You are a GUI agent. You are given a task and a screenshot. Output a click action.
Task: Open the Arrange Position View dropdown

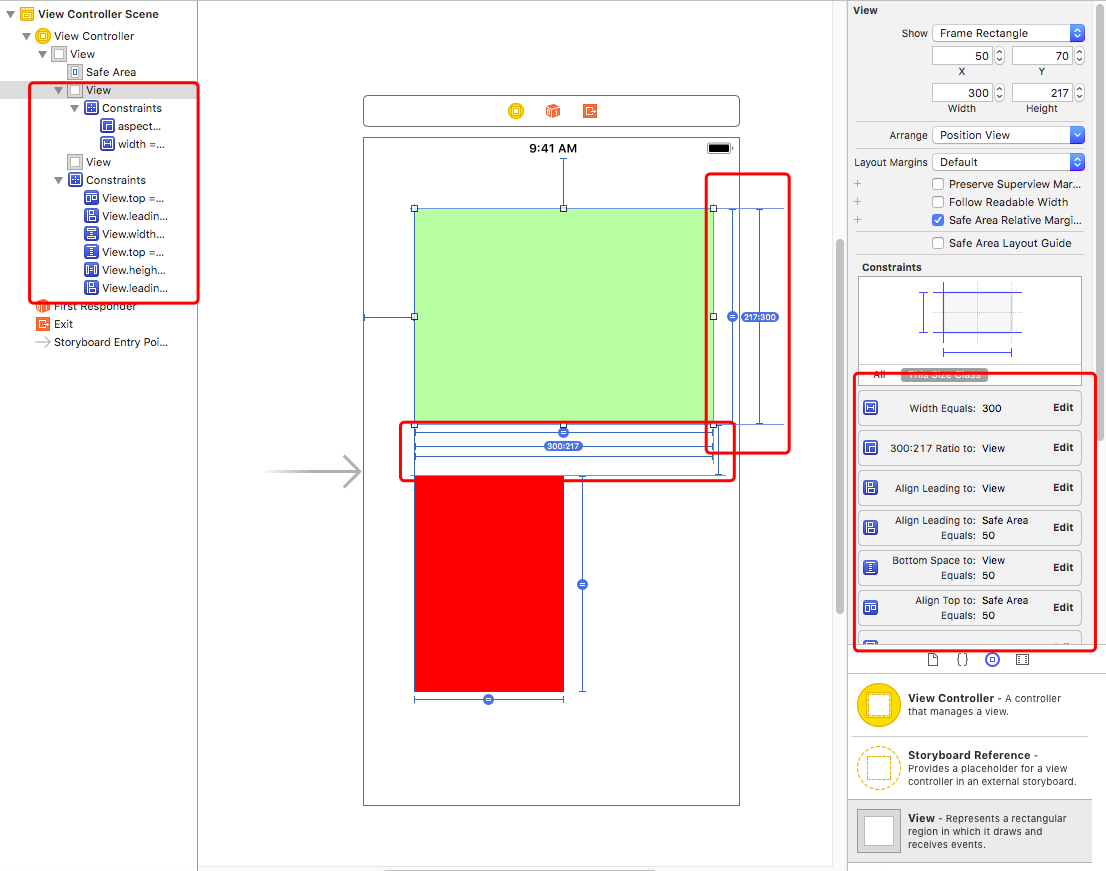click(1008, 135)
